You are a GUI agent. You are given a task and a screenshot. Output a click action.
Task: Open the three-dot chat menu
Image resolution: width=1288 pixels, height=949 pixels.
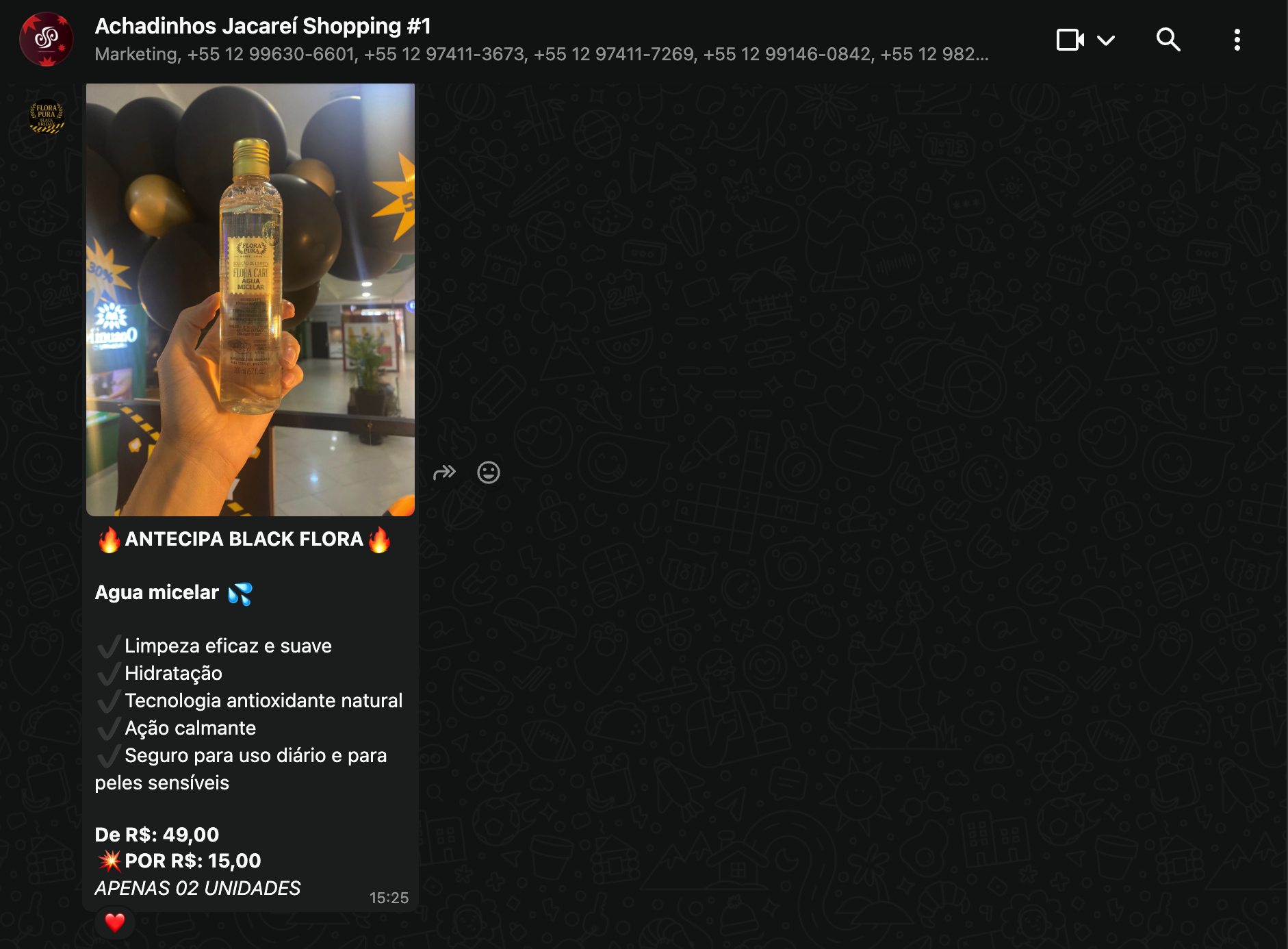coord(1237,40)
